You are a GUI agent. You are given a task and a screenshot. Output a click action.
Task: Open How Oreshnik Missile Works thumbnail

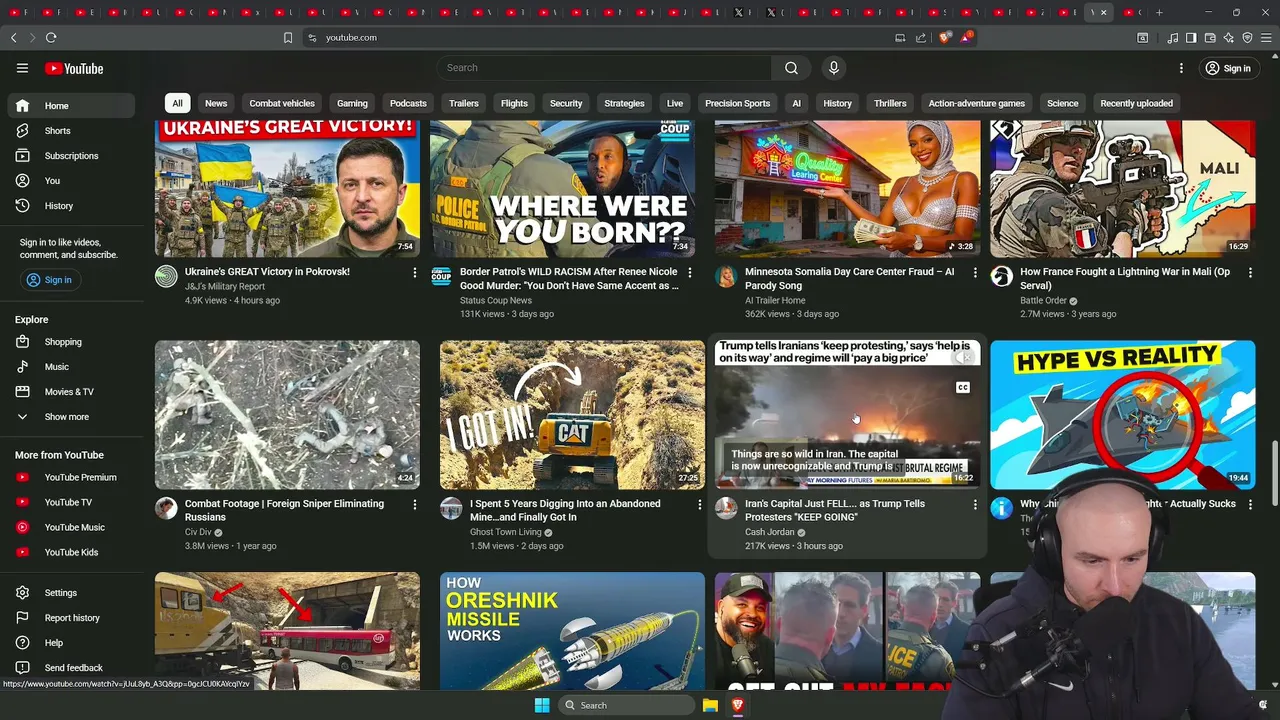572,631
